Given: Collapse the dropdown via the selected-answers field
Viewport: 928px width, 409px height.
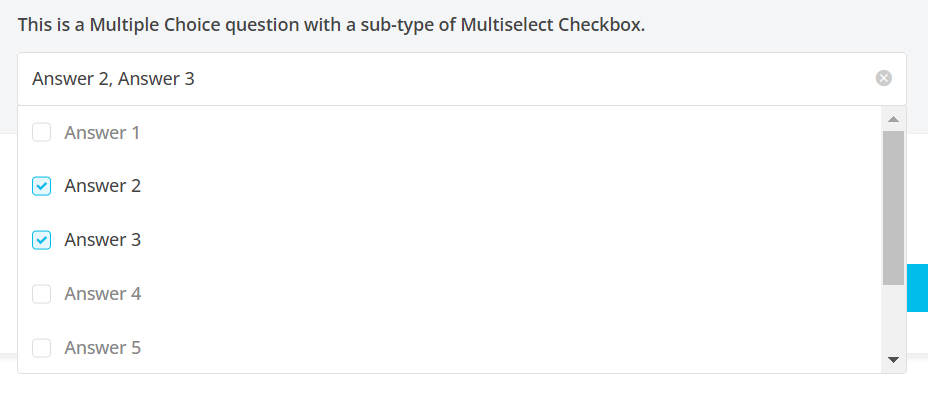Looking at the screenshot, I should [500, 78].
